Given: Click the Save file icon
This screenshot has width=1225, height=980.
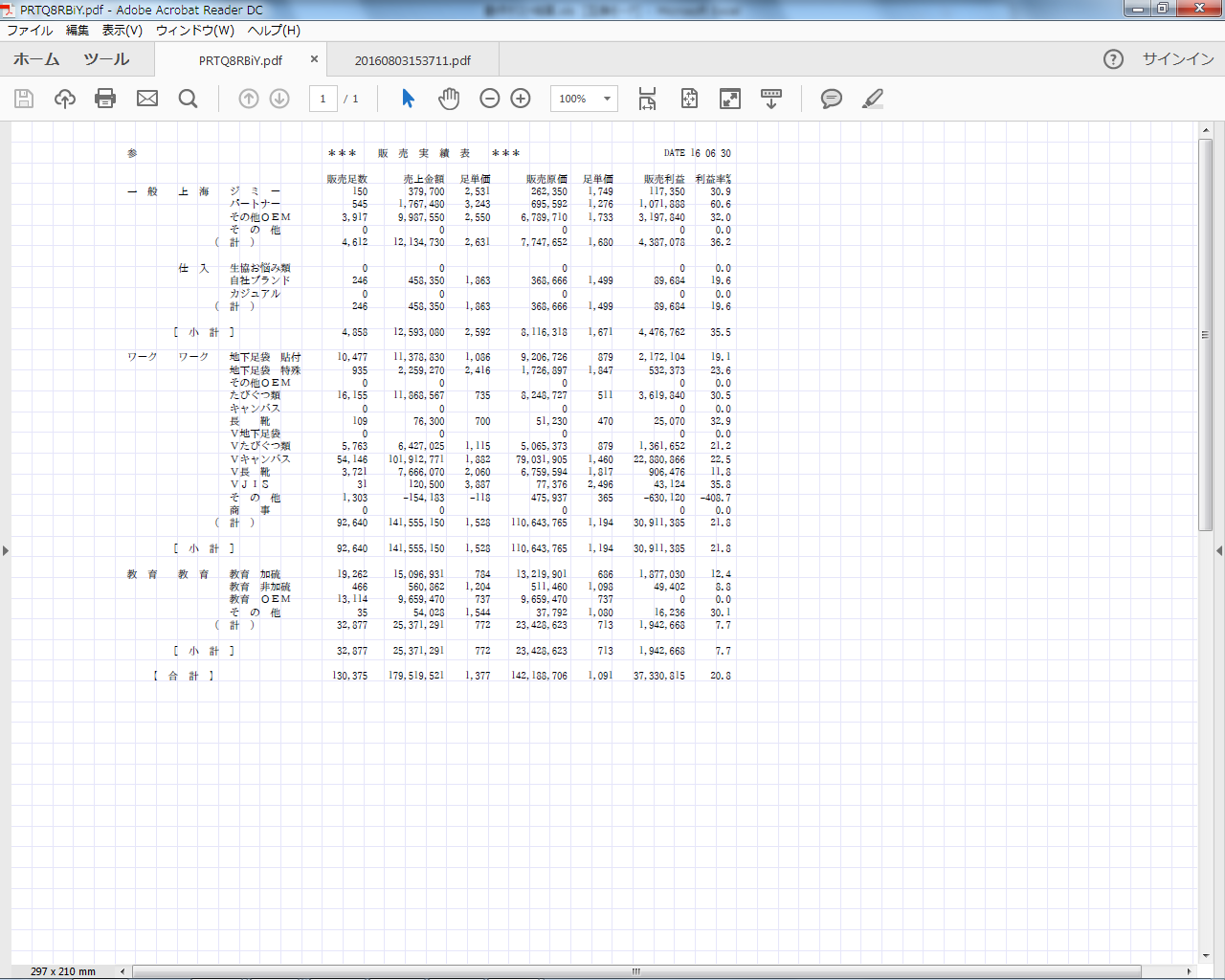Looking at the screenshot, I should pyautogui.click(x=24, y=99).
